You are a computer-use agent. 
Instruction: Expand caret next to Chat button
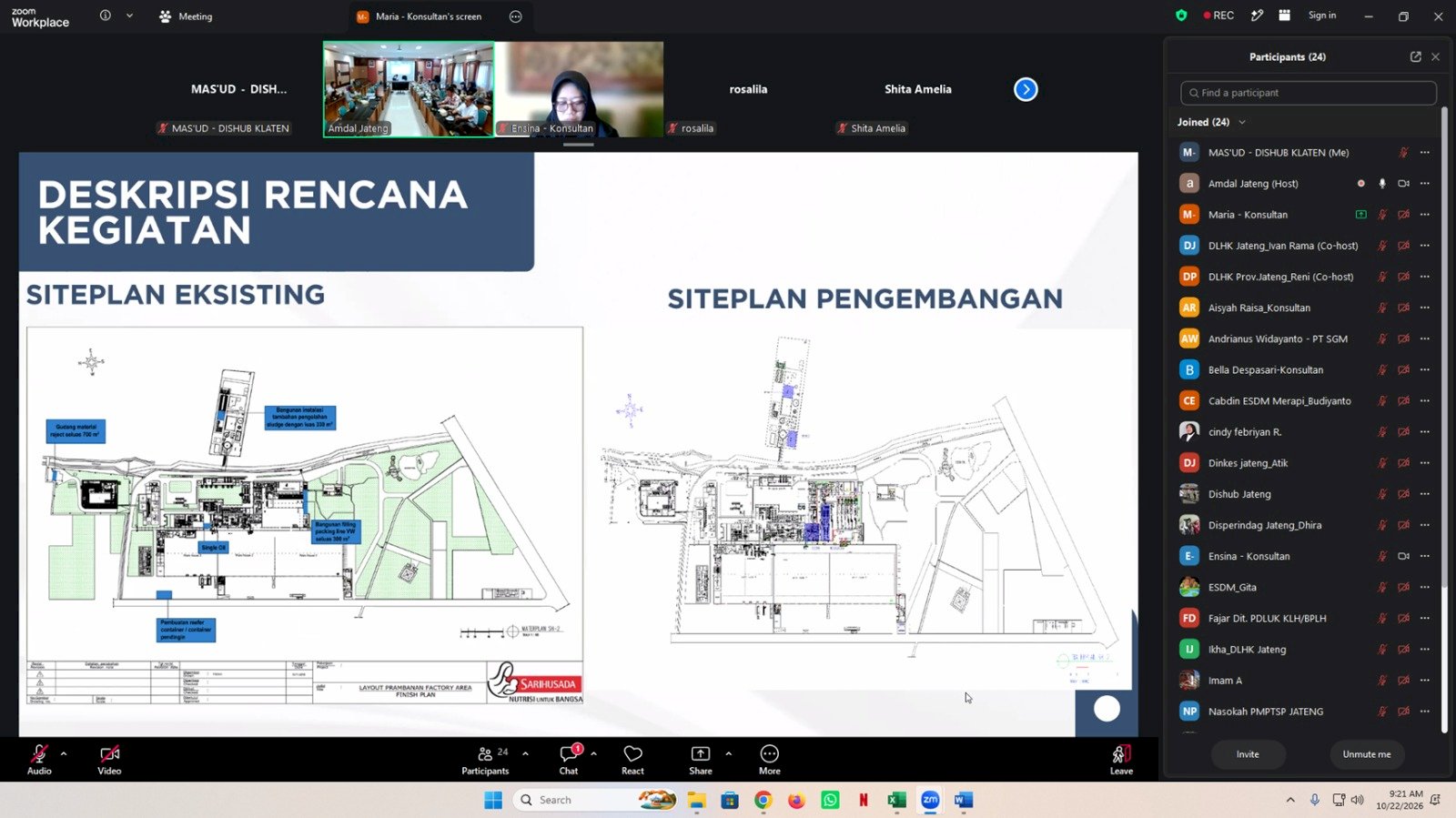pyautogui.click(x=593, y=753)
